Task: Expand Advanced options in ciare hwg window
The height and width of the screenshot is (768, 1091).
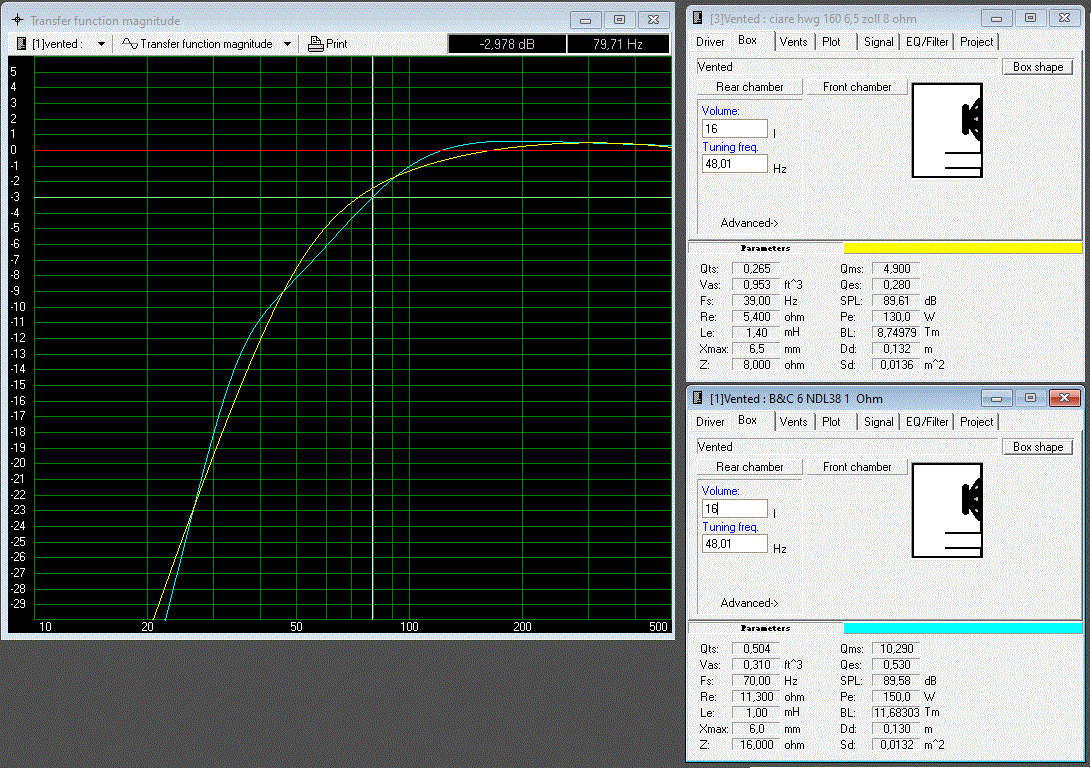Action: [749, 223]
